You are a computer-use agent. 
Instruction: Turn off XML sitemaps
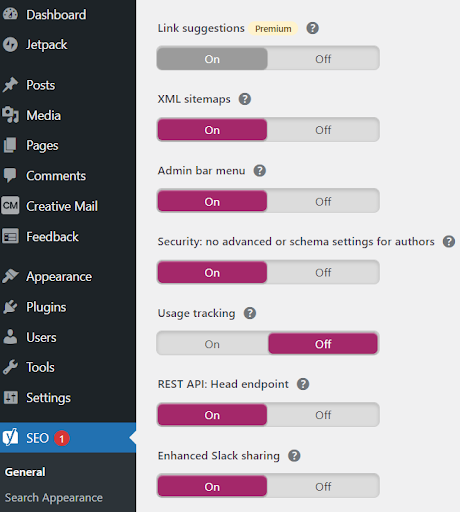[x=323, y=130]
